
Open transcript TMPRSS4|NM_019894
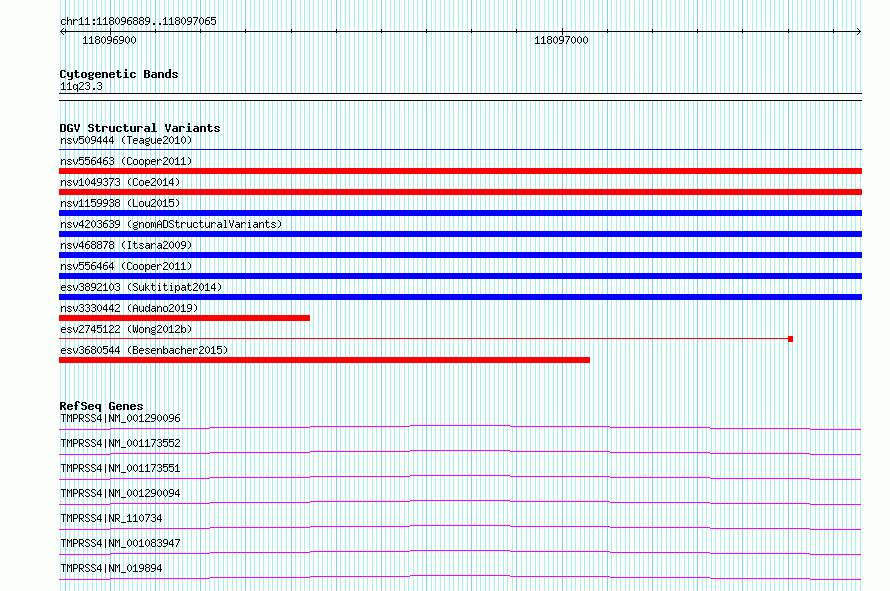(x=111, y=568)
